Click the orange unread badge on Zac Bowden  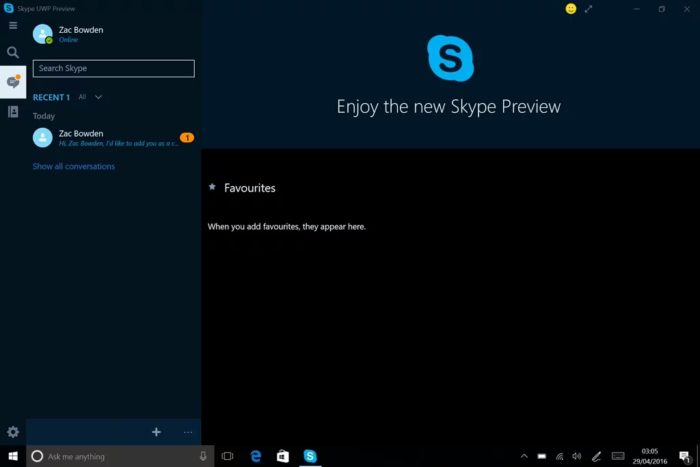187,138
